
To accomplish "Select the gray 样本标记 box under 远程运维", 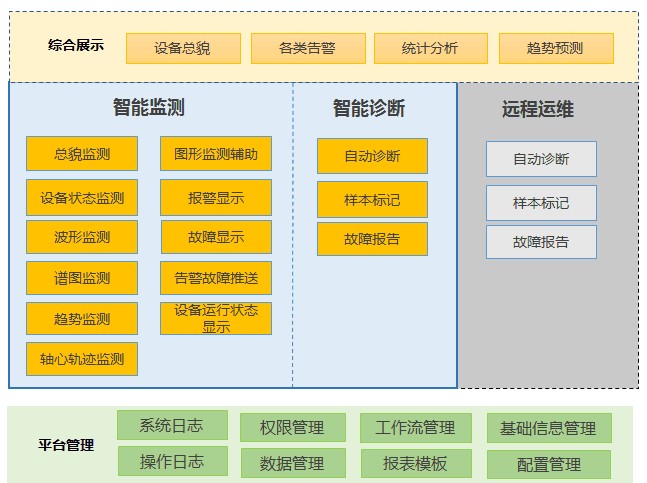I will 541,203.
